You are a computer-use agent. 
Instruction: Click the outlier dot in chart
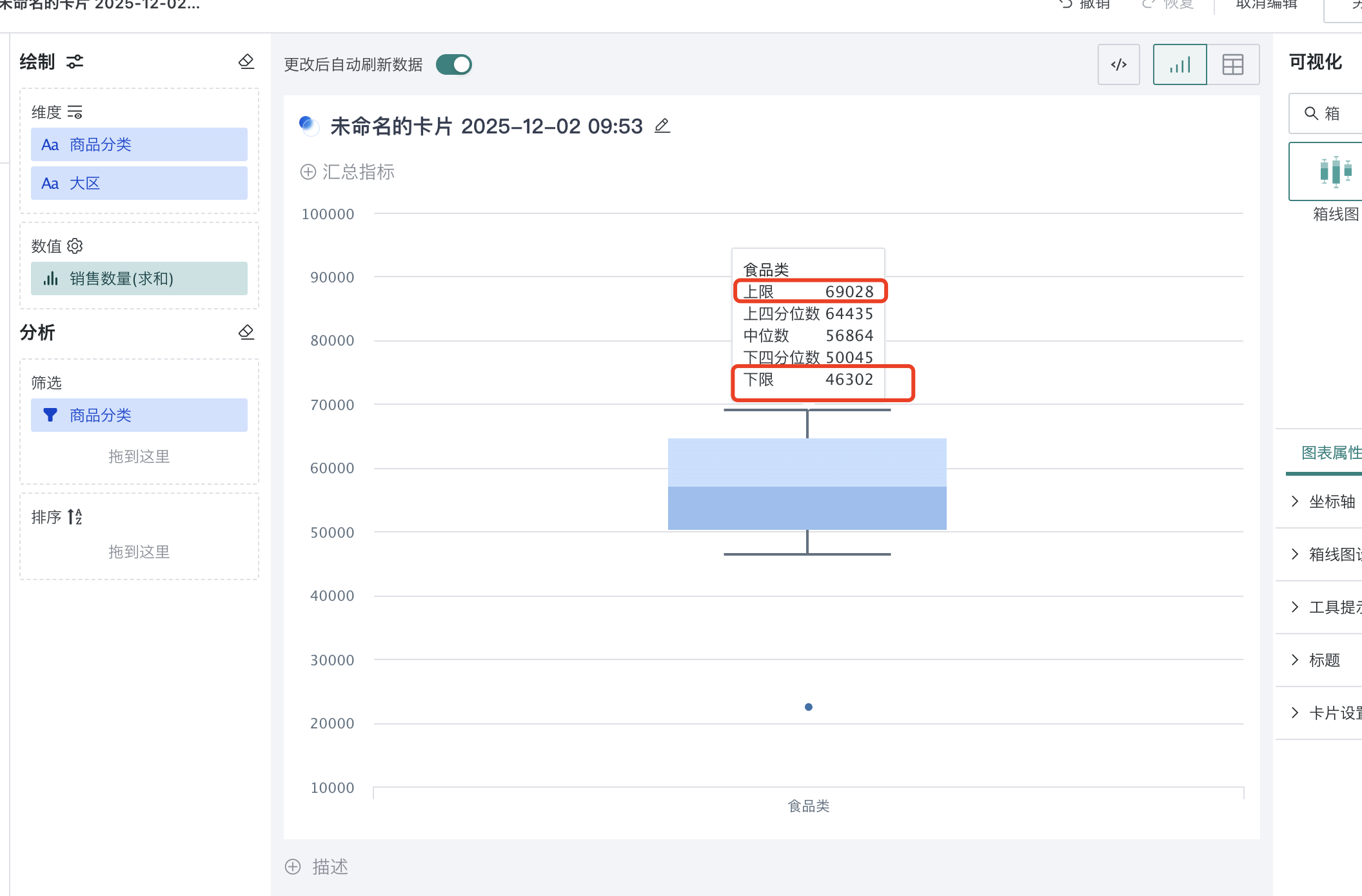tap(808, 707)
